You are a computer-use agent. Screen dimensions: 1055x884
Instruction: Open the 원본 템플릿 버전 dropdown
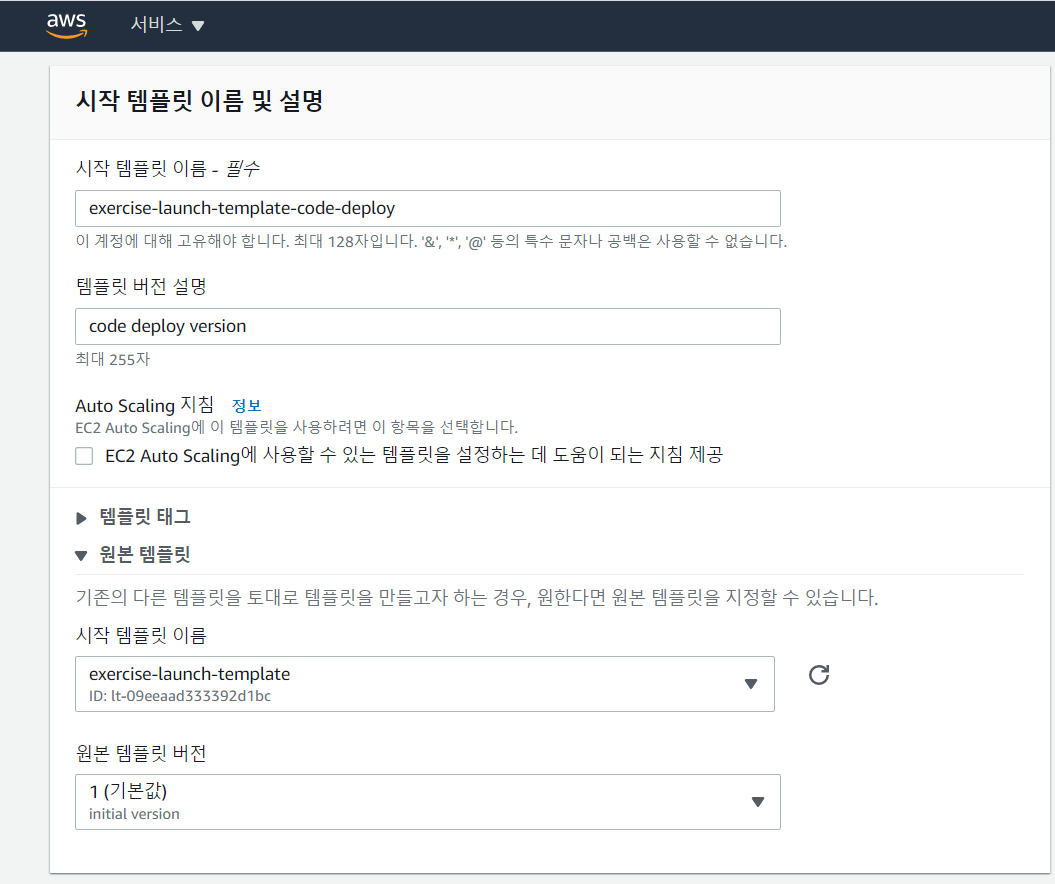coord(427,802)
